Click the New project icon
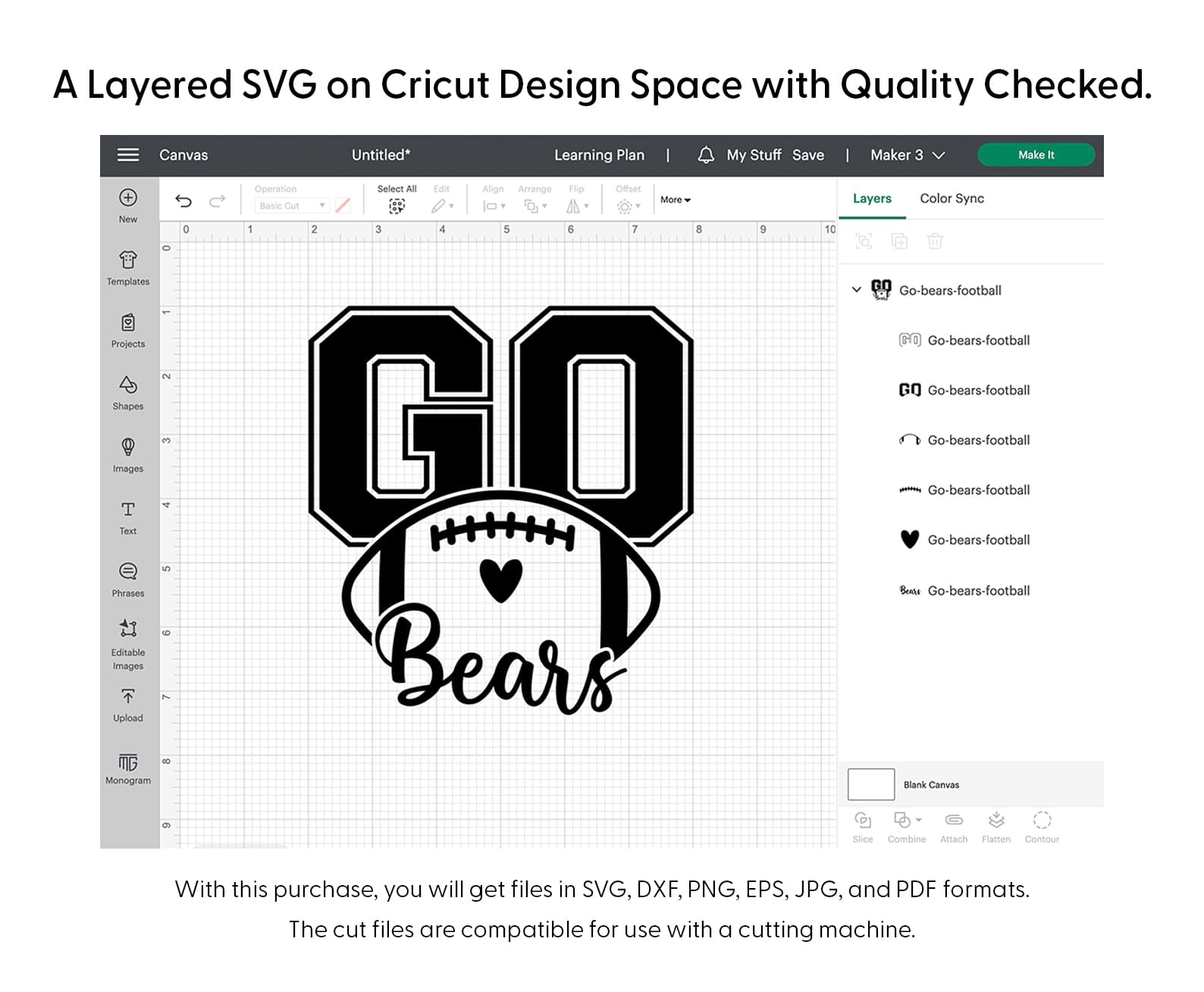This screenshot has height=992, width=1204. (x=128, y=197)
